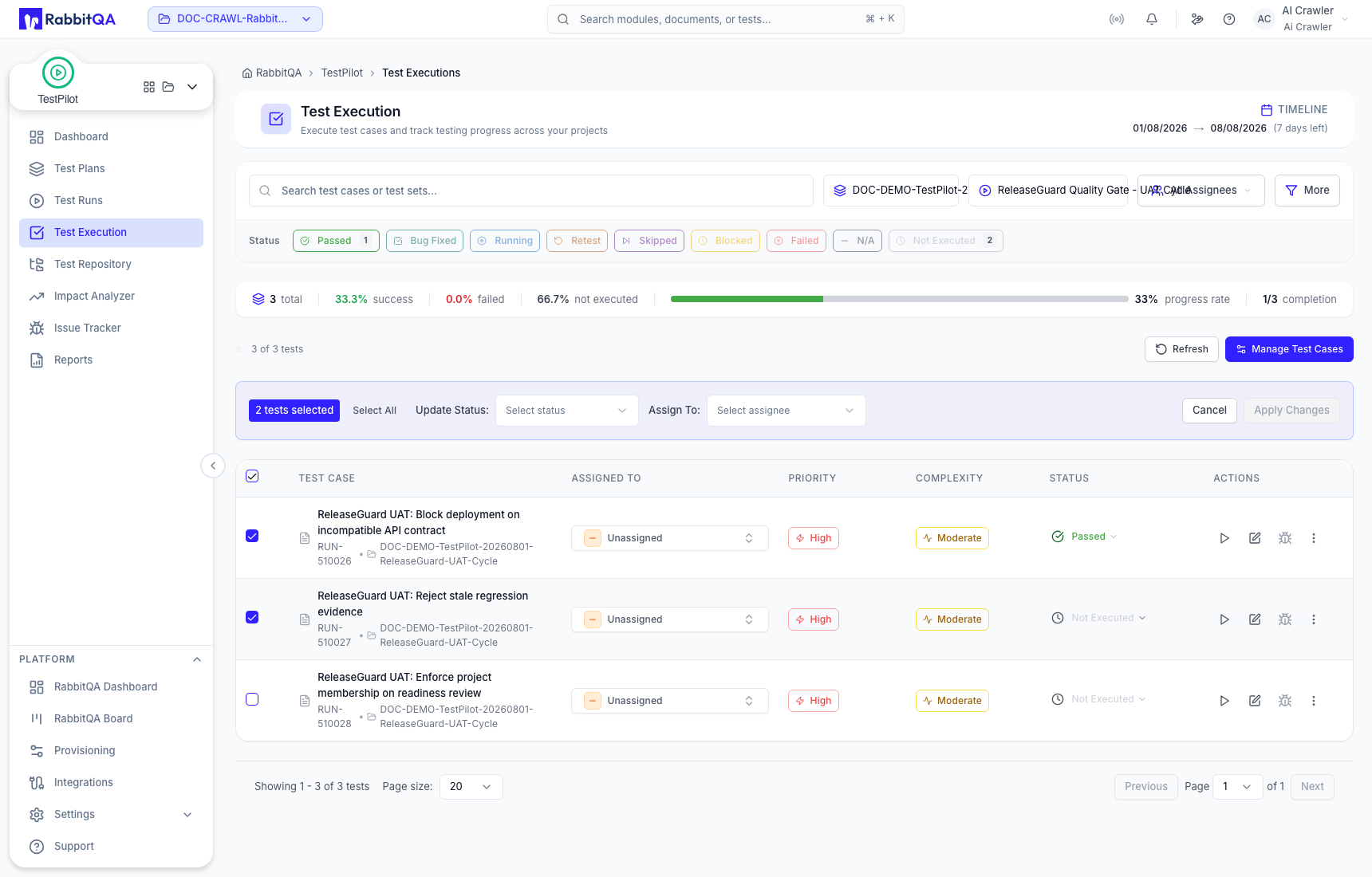Toggle the Not Executed status filter
Screen dimensions: 1372x877
[946, 241]
